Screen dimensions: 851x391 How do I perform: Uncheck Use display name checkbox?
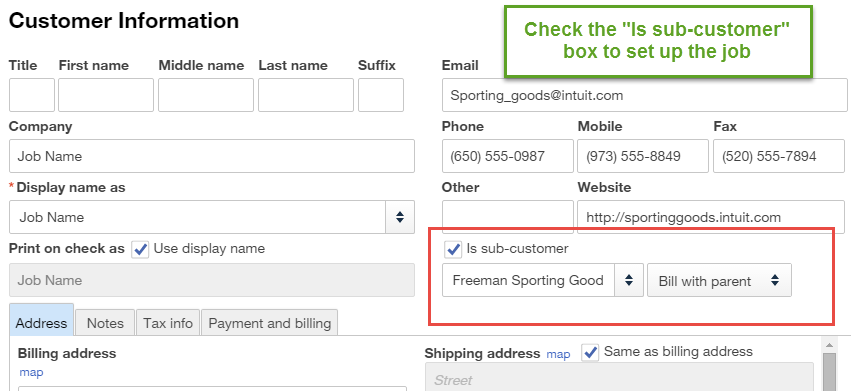pyautogui.click(x=140, y=249)
